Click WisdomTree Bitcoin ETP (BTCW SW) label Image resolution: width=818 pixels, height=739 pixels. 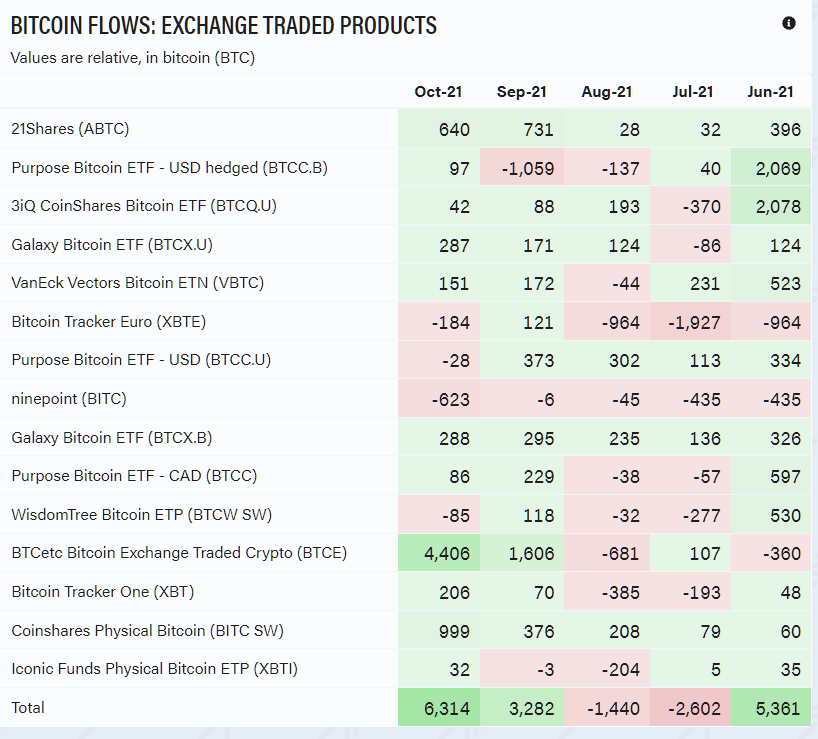point(142,515)
